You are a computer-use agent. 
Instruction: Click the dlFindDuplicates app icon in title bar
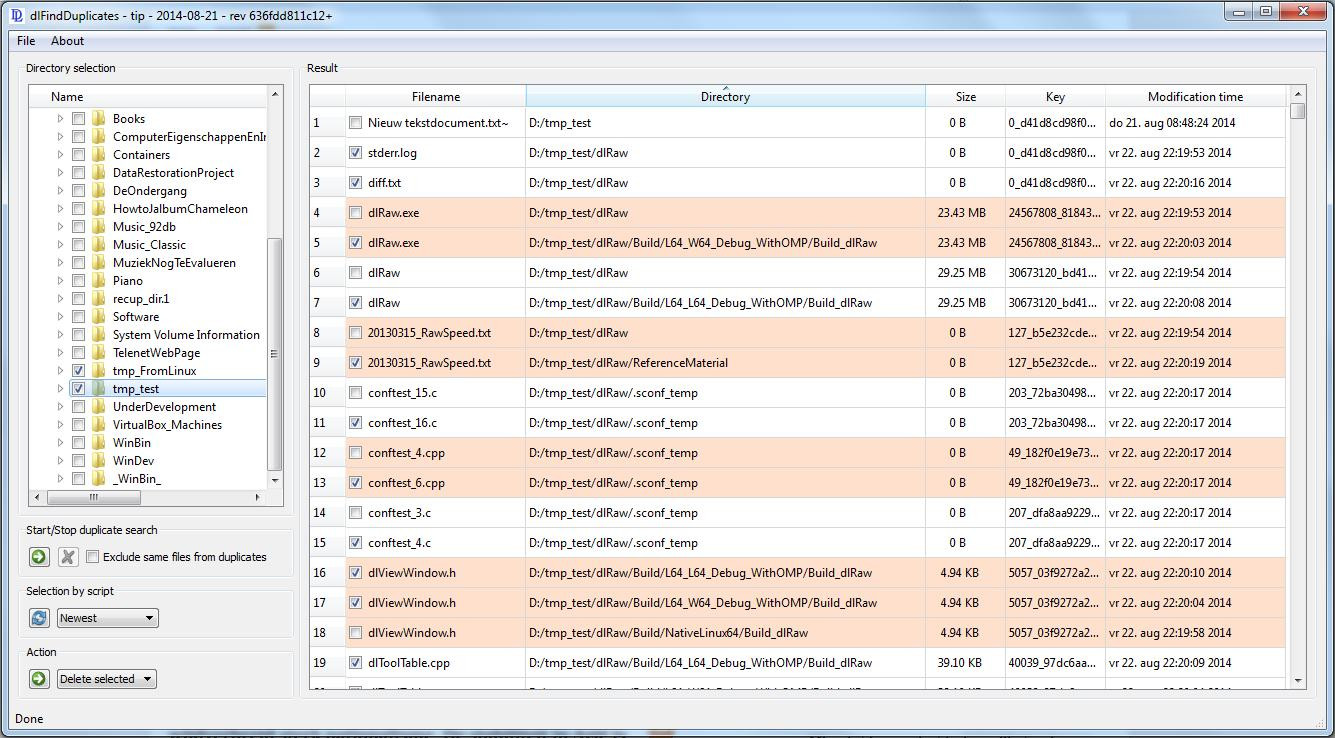(16, 14)
